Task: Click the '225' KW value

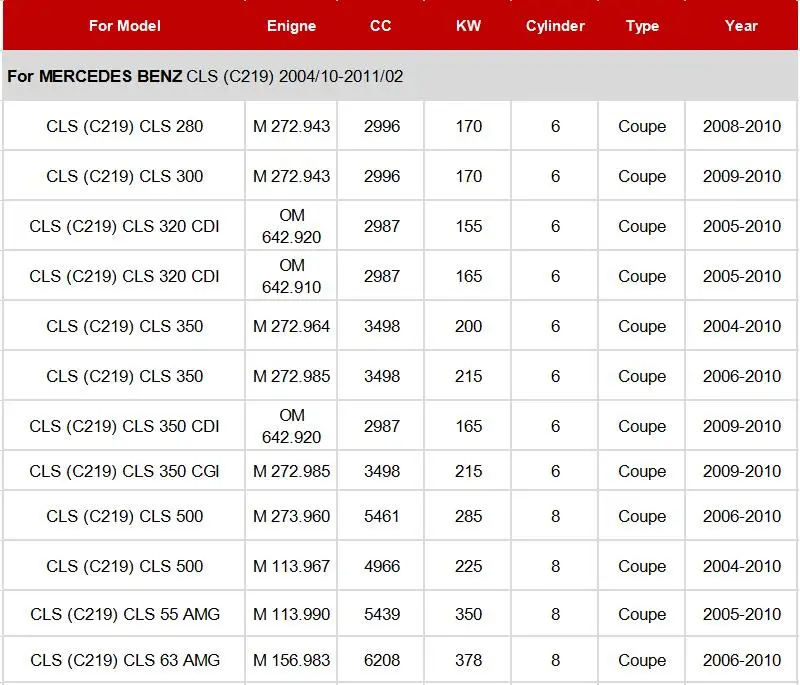Action: [x=468, y=566]
